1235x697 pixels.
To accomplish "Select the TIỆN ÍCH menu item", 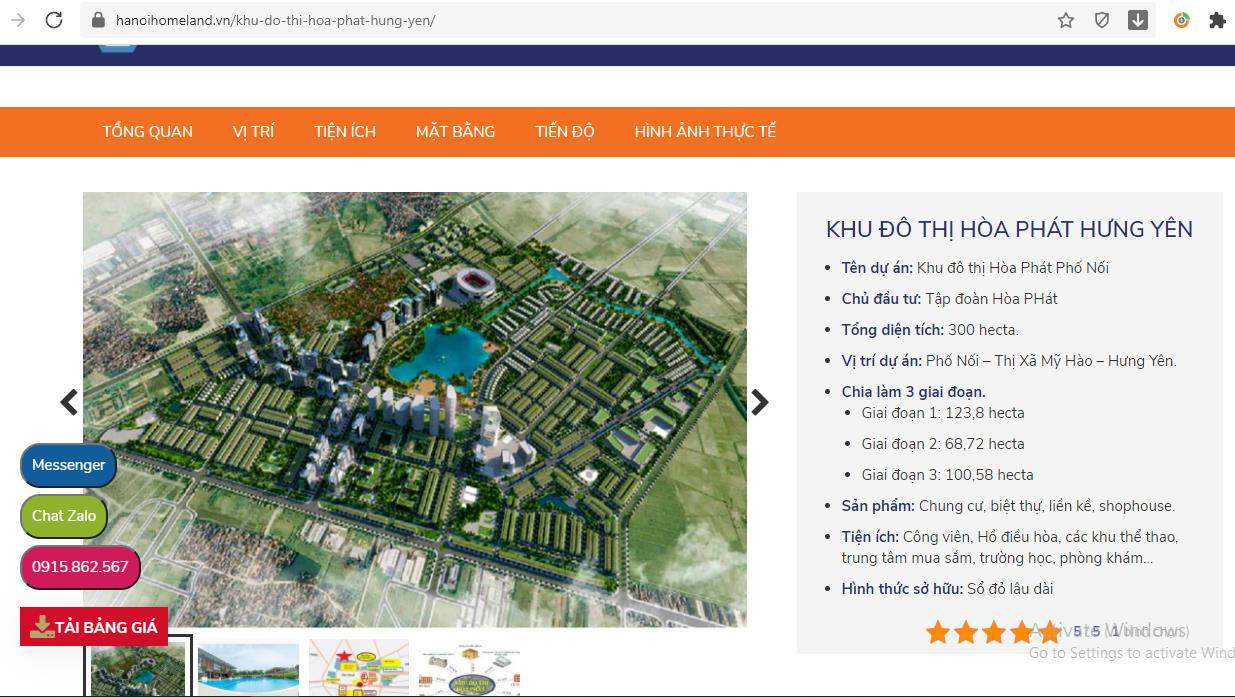I will click(345, 132).
